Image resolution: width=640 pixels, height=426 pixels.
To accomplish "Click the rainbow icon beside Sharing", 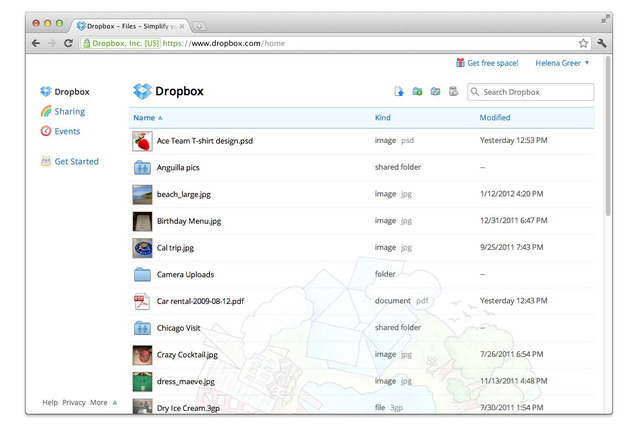I will 46,111.
